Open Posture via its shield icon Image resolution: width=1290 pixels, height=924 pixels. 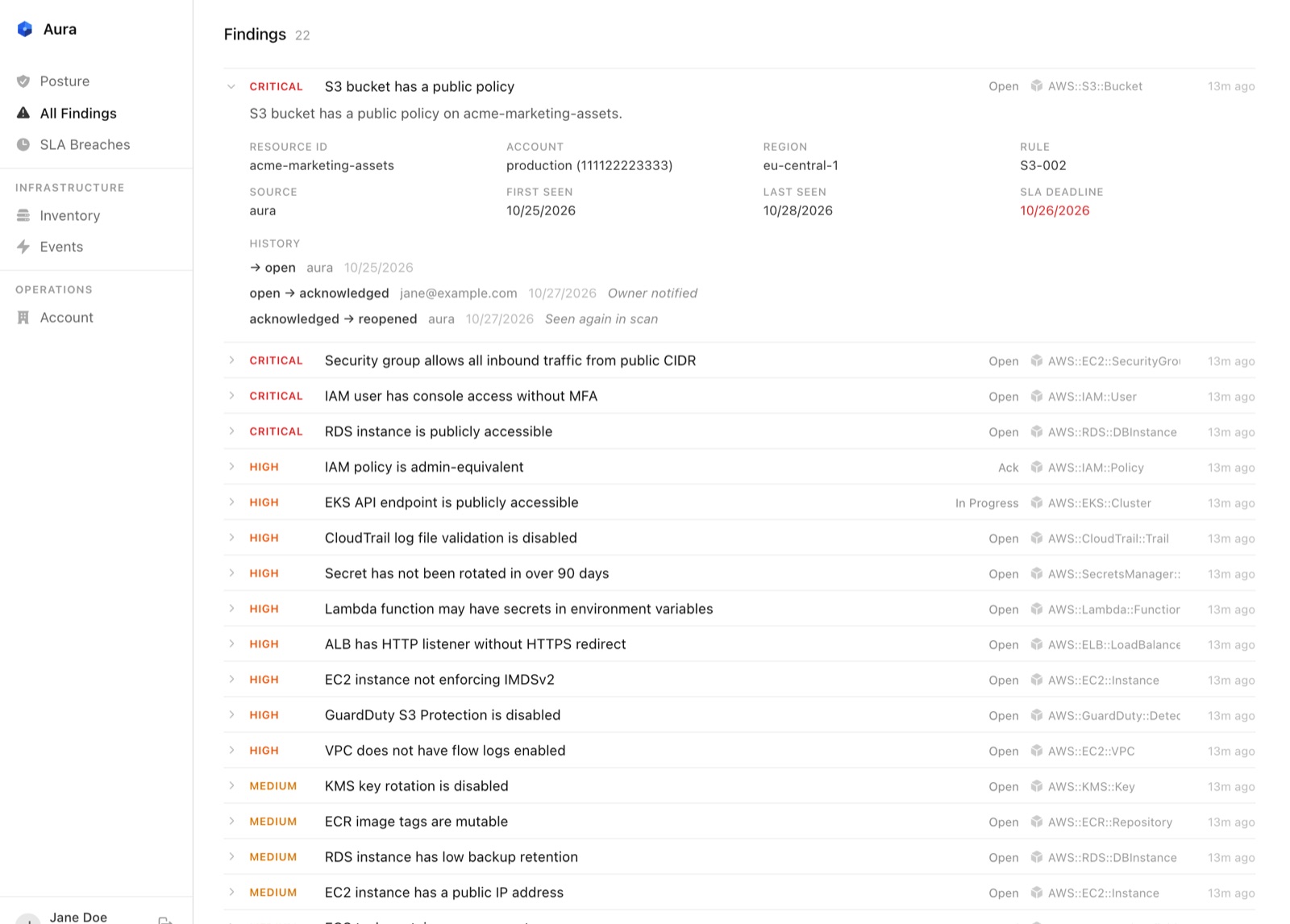[x=23, y=81]
